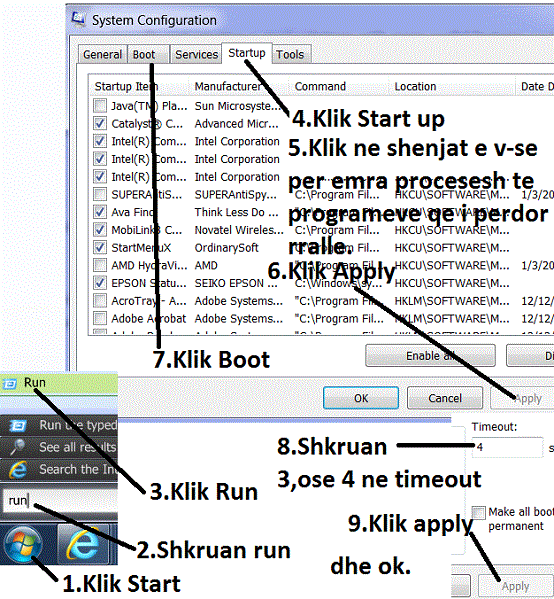Enable the Java(TM) Platform startup checkbox
Image resolution: width=554 pixels, height=599 pixels.
tap(100, 105)
